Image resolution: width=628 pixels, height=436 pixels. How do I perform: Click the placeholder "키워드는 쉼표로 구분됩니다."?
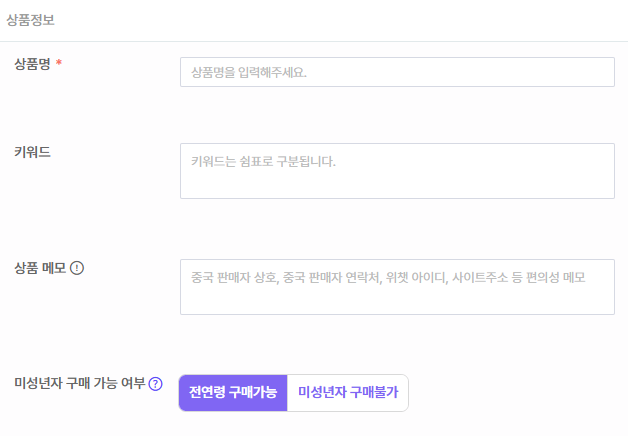tap(263, 160)
